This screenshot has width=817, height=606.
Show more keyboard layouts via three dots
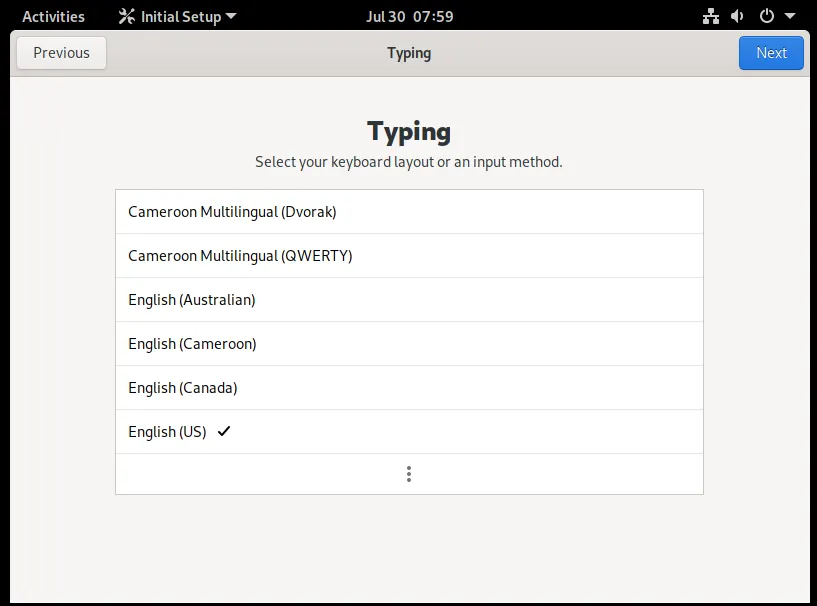pos(409,474)
